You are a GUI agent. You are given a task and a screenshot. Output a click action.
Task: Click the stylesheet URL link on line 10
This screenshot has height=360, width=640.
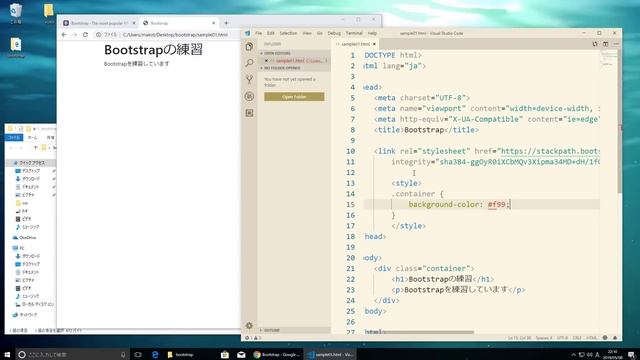(549, 151)
